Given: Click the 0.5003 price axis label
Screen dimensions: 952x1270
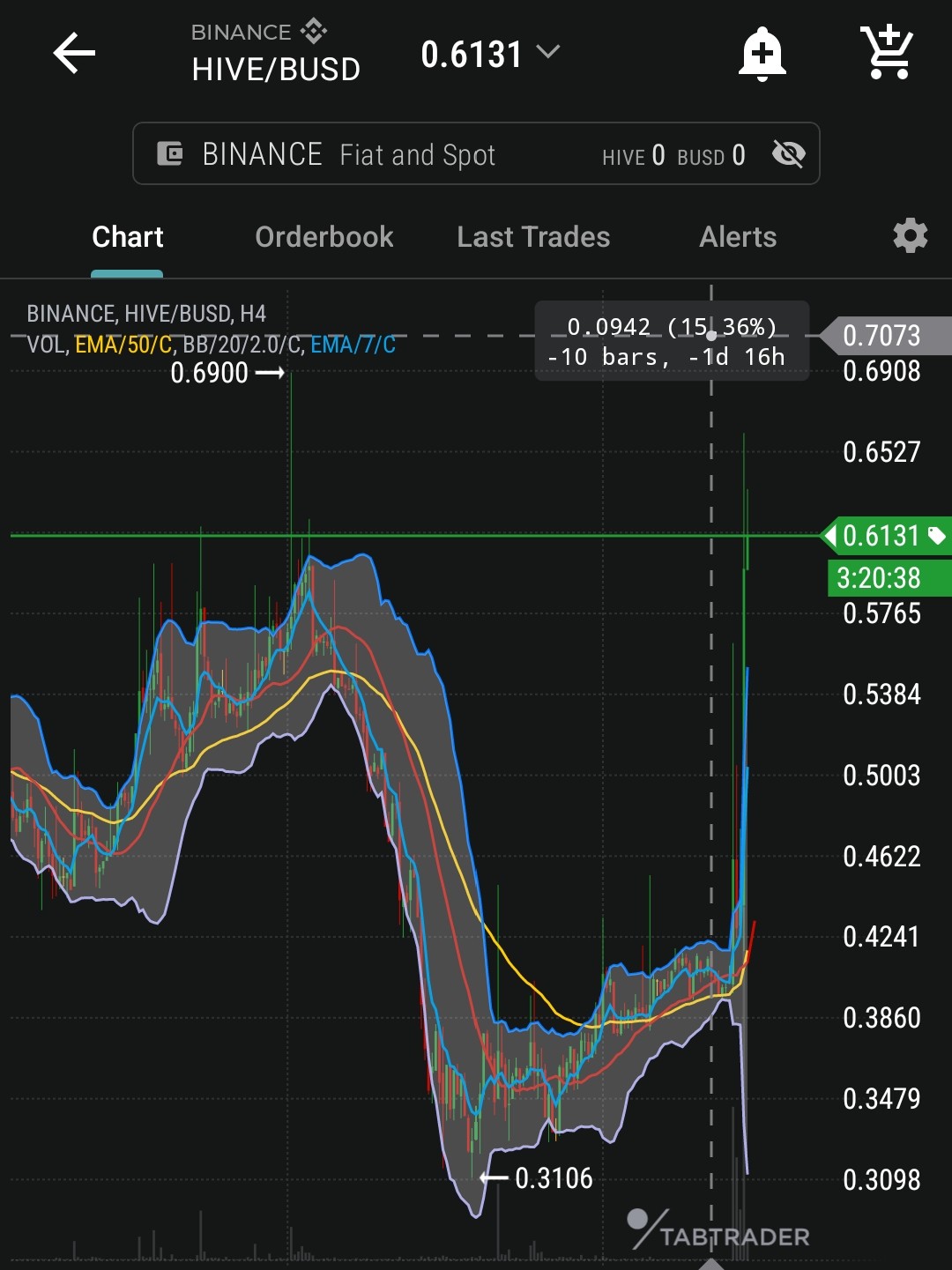Looking at the screenshot, I should [881, 776].
